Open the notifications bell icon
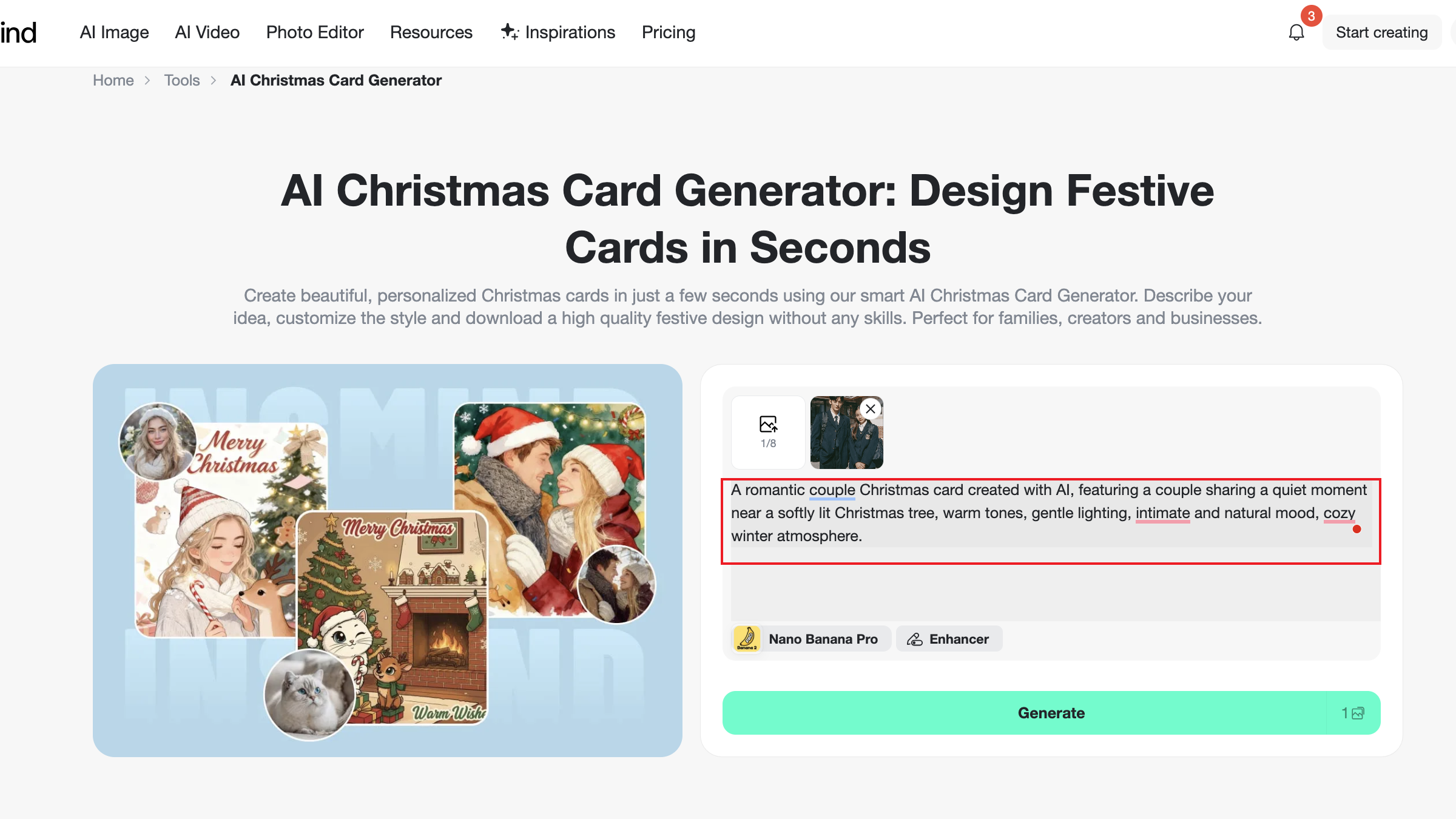The width and height of the screenshot is (1456, 819). click(1296, 32)
